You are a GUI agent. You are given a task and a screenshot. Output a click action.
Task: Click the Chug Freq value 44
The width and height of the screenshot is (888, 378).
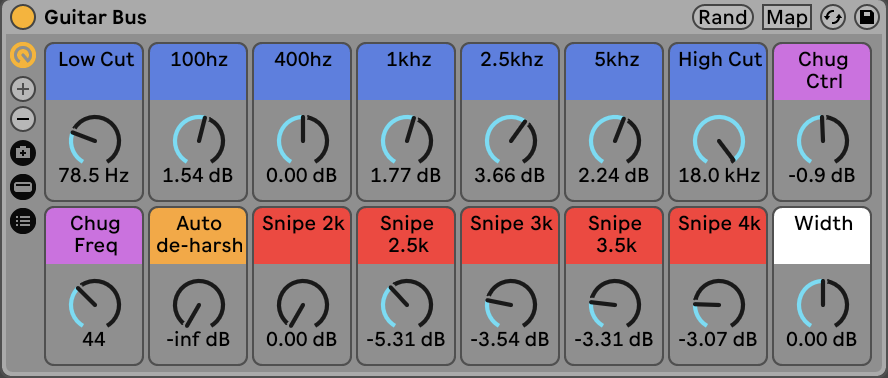click(94, 340)
